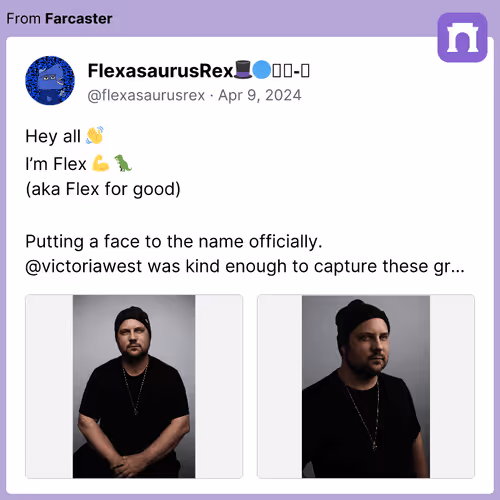Screen dimensions: 500x500
Task: Click the top hat badge icon
Action: (243, 70)
